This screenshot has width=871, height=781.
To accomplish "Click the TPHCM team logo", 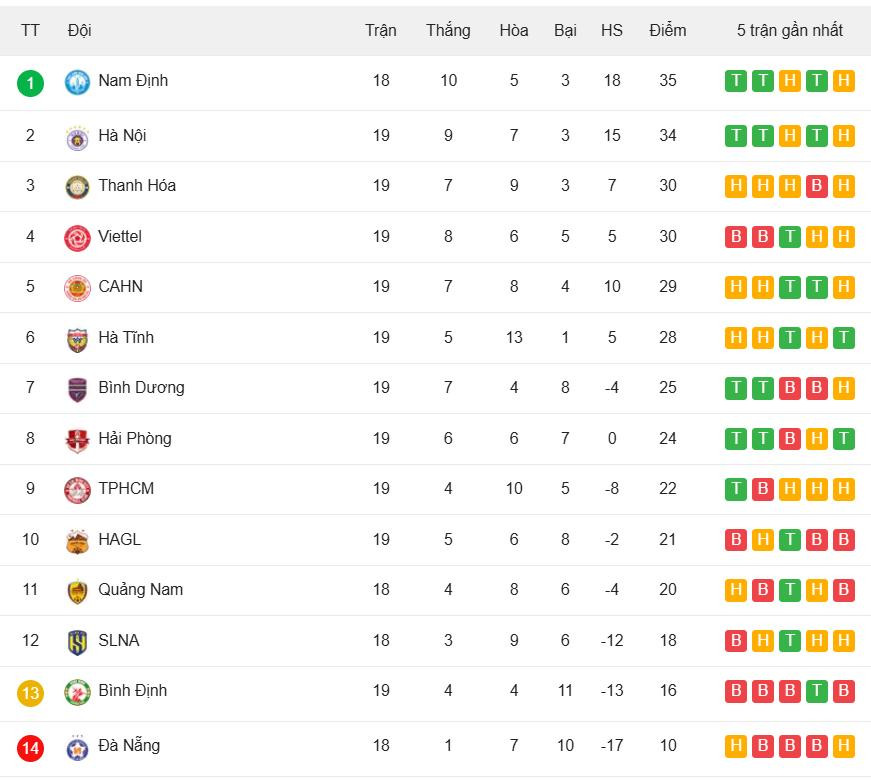I will click(x=77, y=490).
